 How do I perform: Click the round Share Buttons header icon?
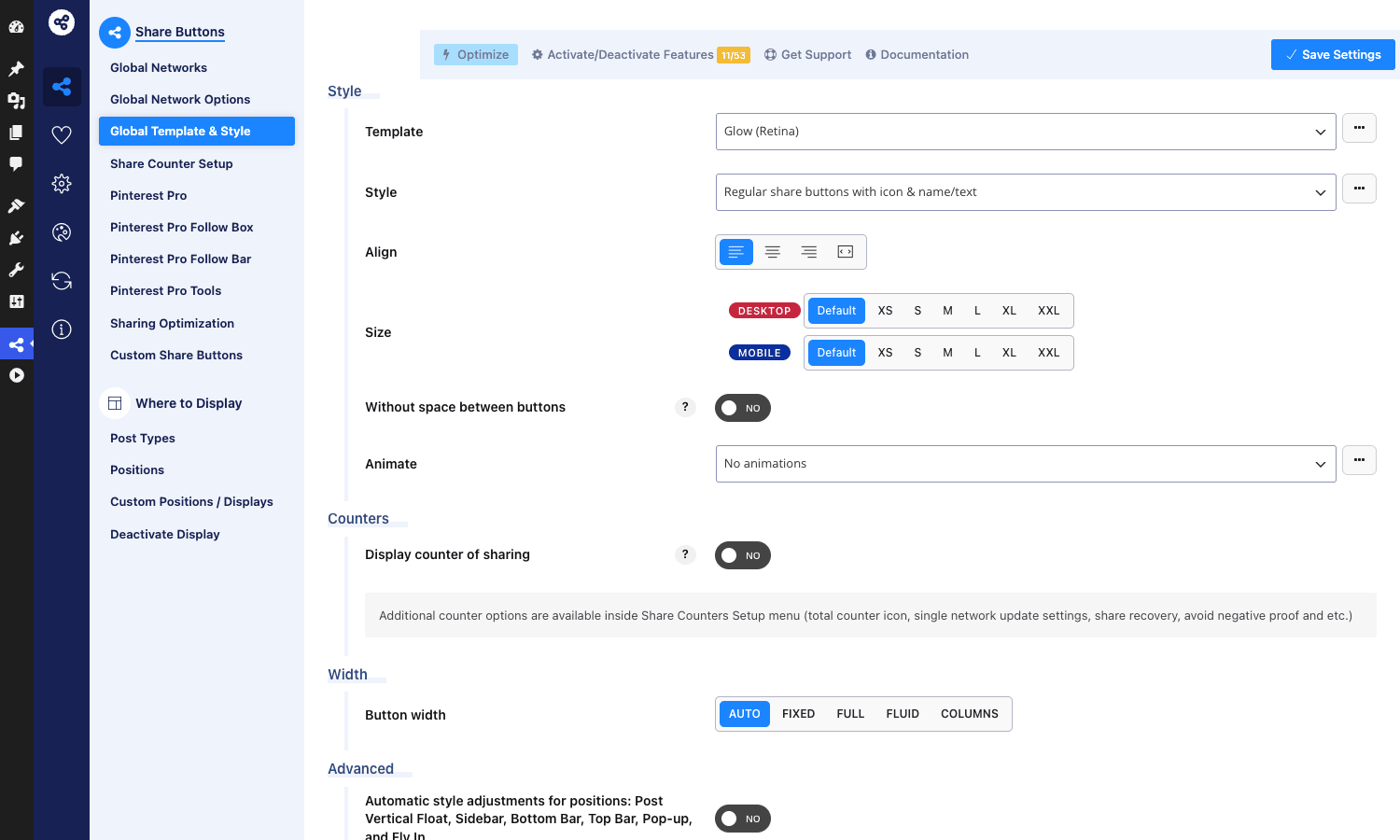[x=115, y=33]
